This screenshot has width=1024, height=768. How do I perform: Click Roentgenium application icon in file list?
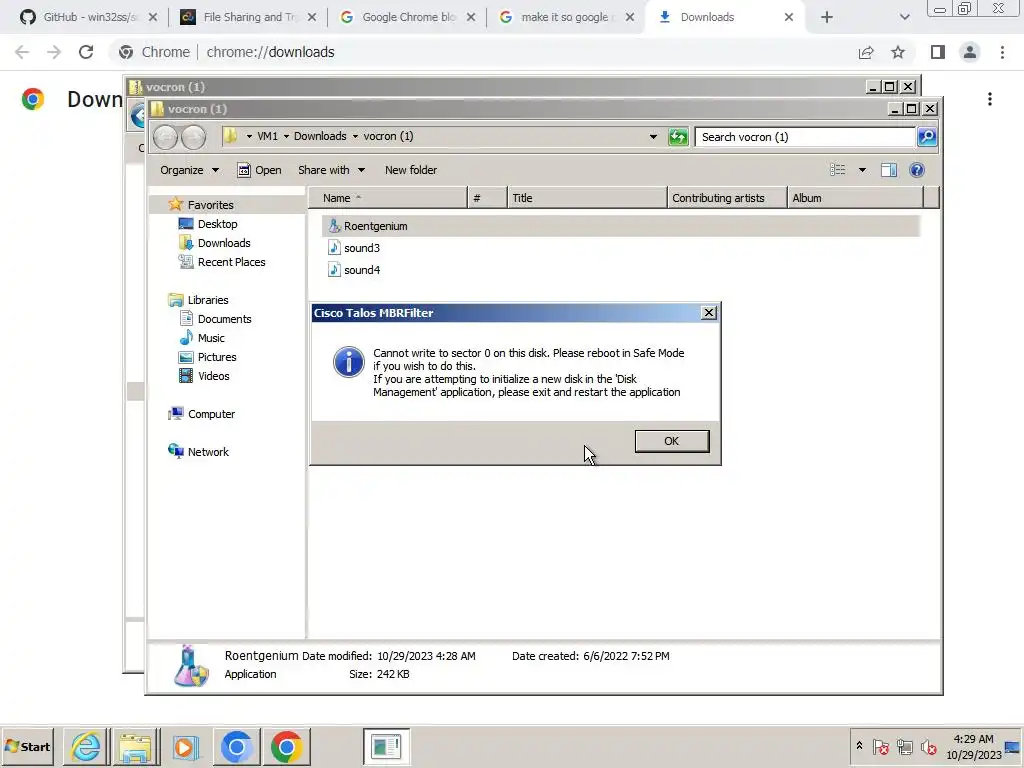pos(334,226)
